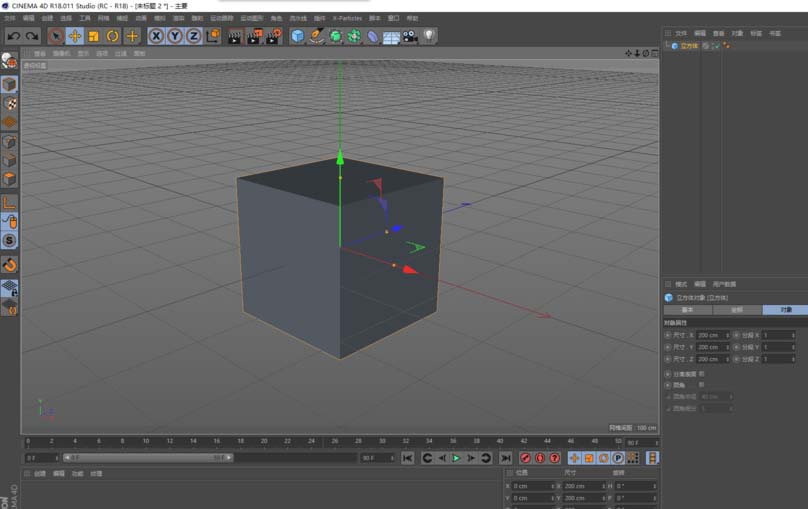808x509 pixels.
Task: Toggle the Z-axis lock button
Action: click(x=192, y=36)
